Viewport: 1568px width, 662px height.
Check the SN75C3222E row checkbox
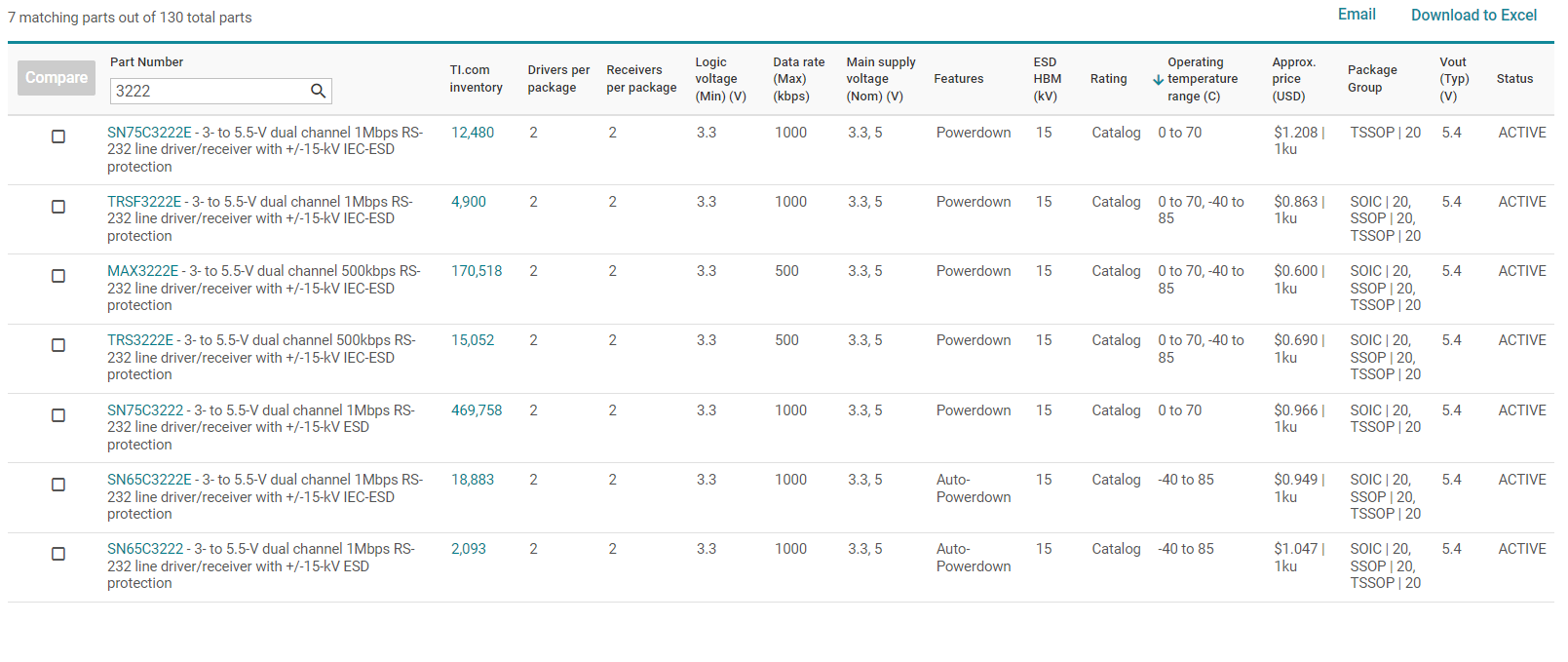[x=58, y=136]
